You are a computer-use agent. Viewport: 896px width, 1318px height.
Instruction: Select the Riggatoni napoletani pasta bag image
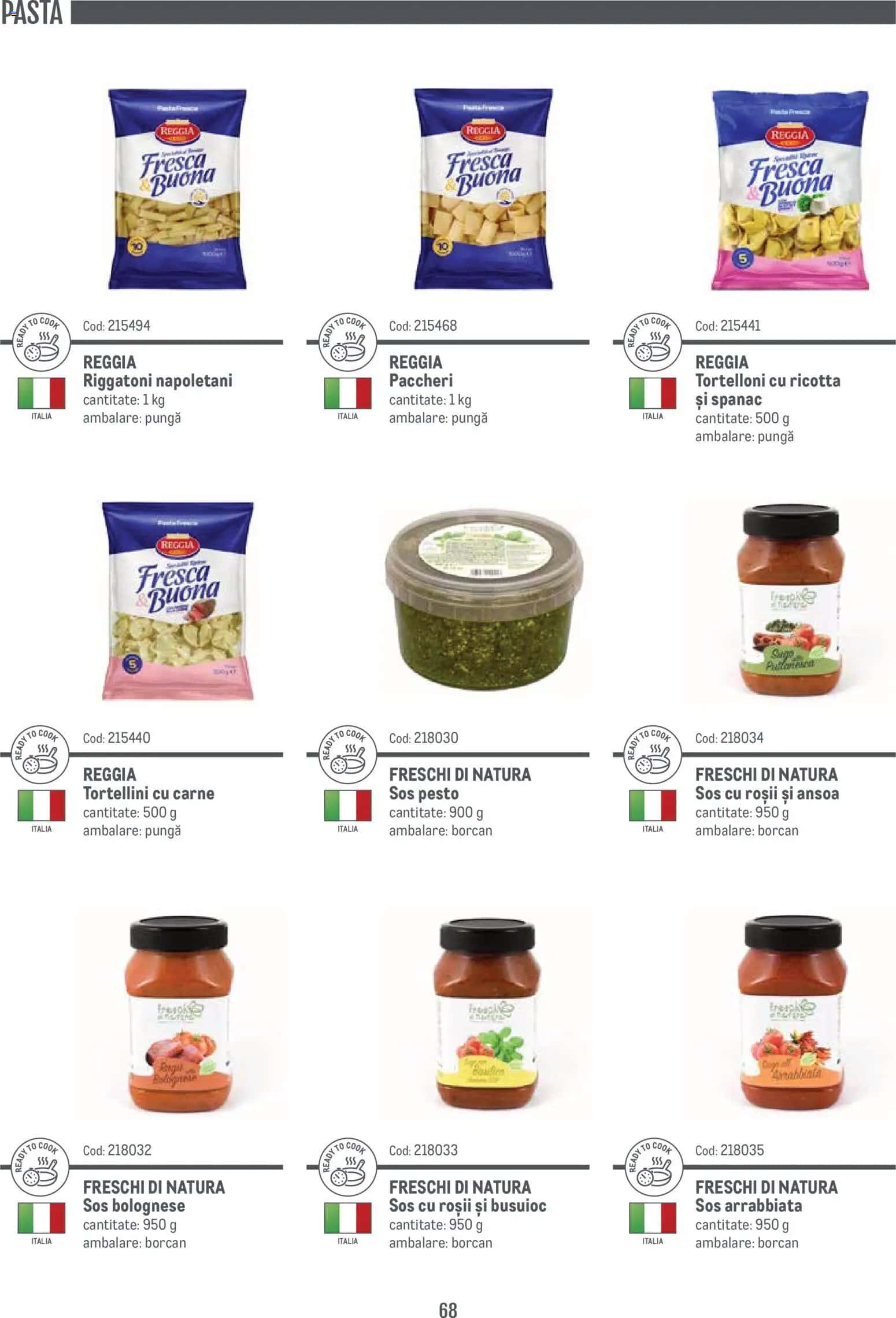coord(177,189)
